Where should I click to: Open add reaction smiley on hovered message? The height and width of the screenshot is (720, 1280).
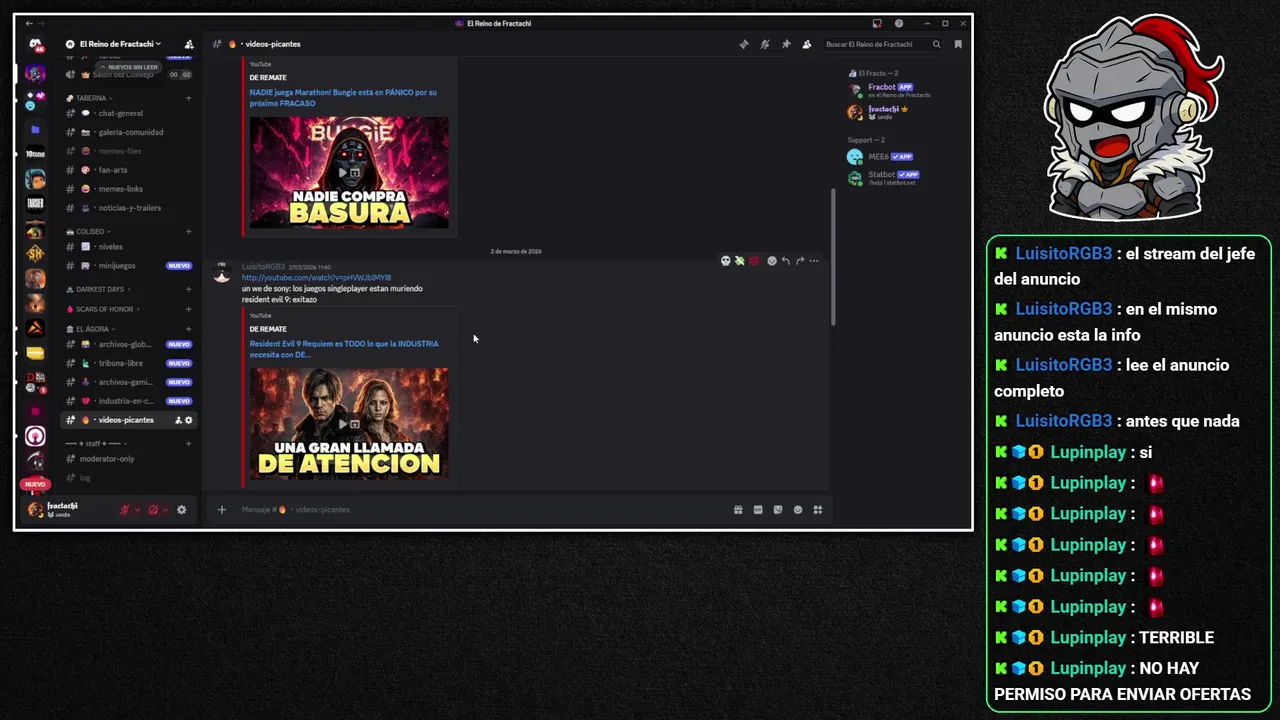[x=771, y=261]
